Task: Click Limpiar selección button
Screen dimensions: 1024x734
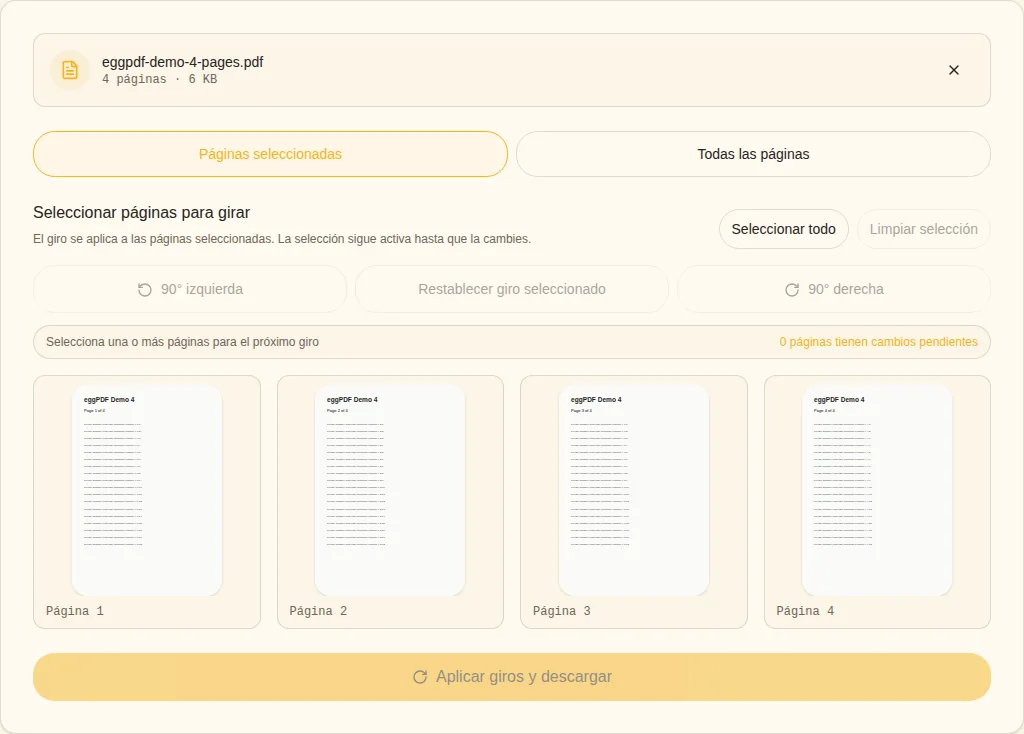Action: point(923,229)
